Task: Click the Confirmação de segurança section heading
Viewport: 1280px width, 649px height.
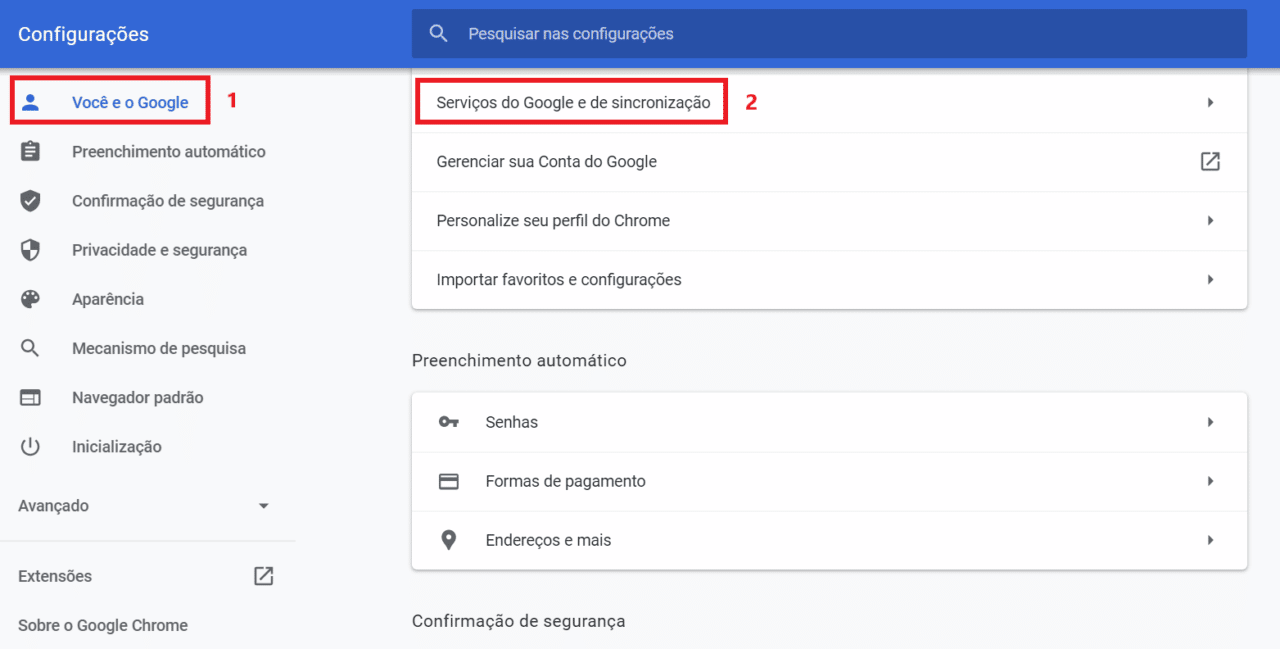Action: [519, 621]
